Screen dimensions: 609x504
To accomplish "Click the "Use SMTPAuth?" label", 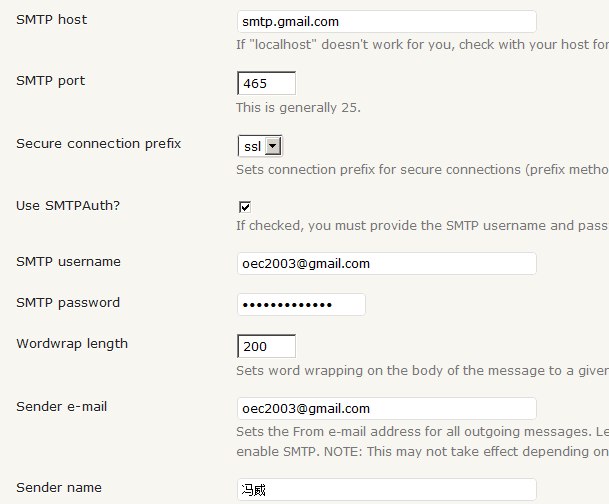I will coord(68,206).
